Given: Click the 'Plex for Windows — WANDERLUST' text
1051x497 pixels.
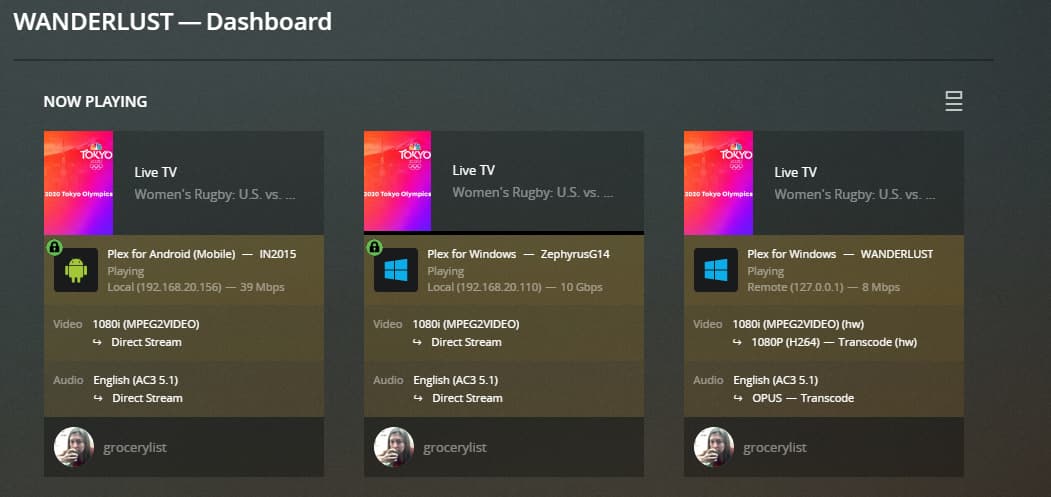Looking at the screenshot, I should [840, 255].
